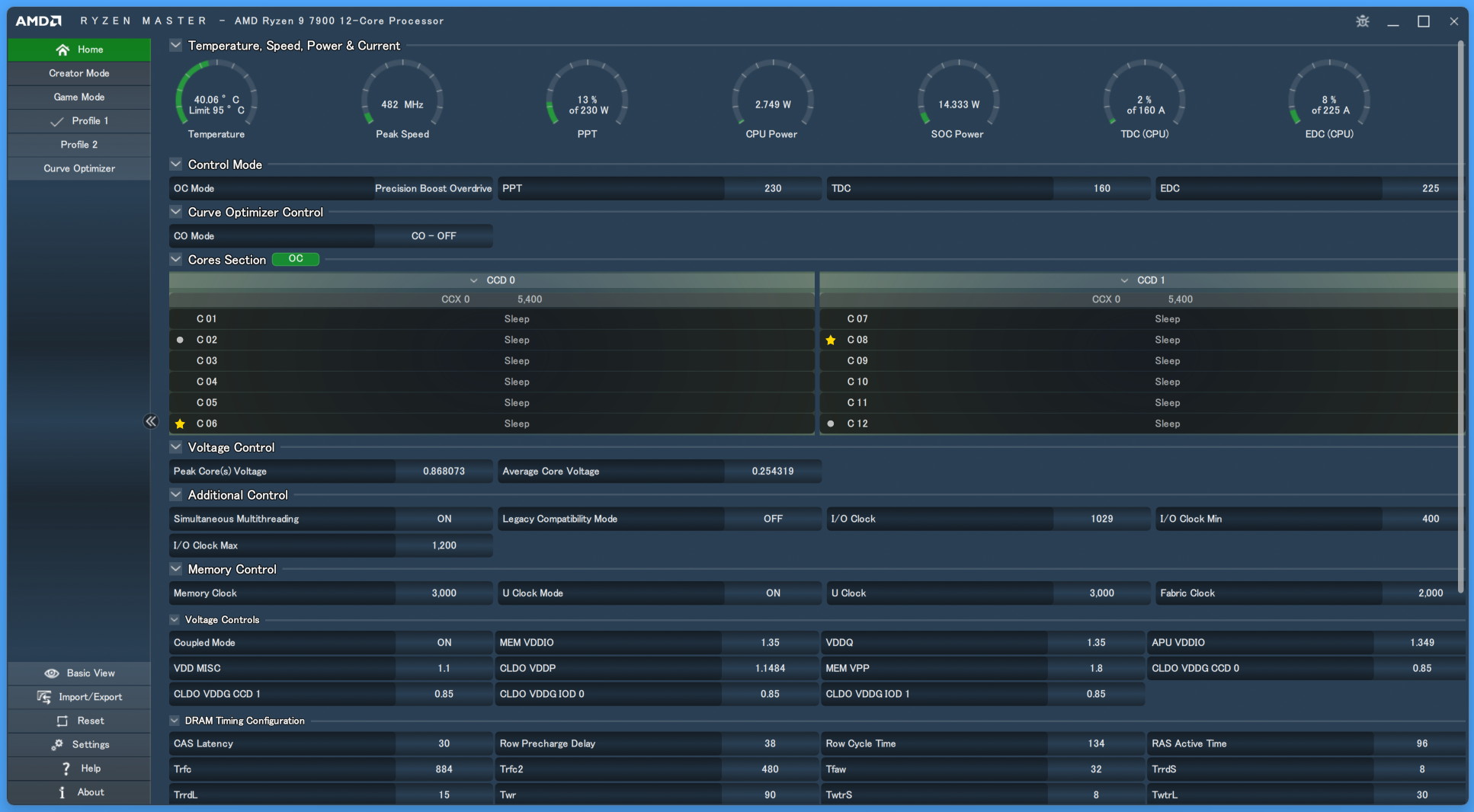
Task: Toggle U Clock Mode ON value
Action: 773,593
